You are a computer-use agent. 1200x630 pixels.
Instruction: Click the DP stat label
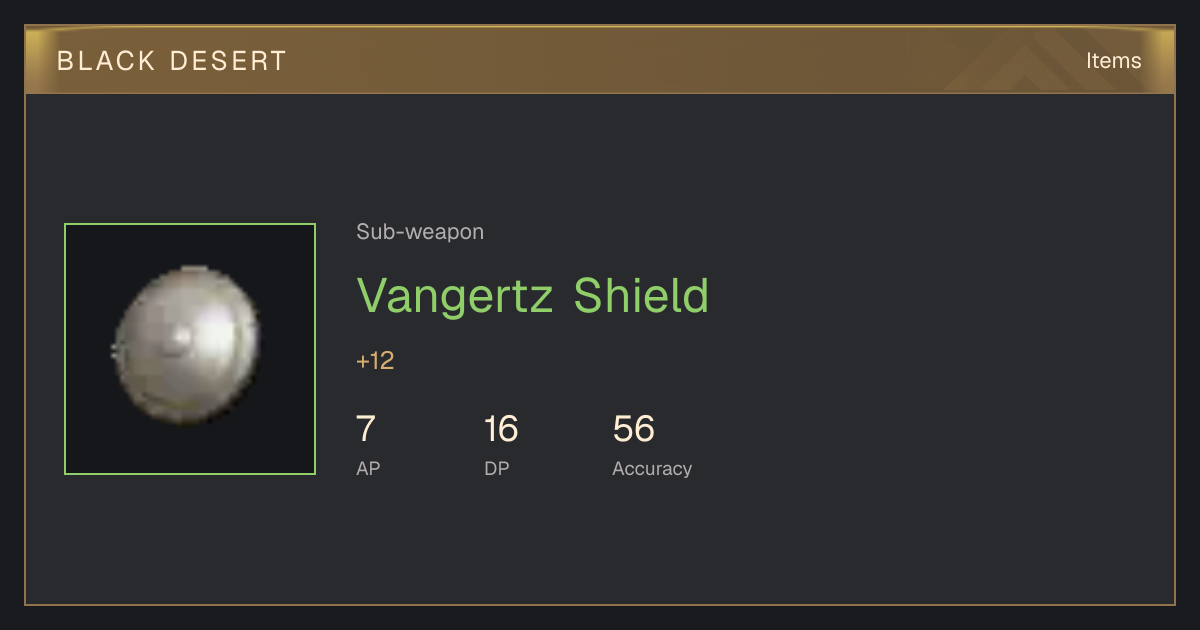tap(497, 468)
